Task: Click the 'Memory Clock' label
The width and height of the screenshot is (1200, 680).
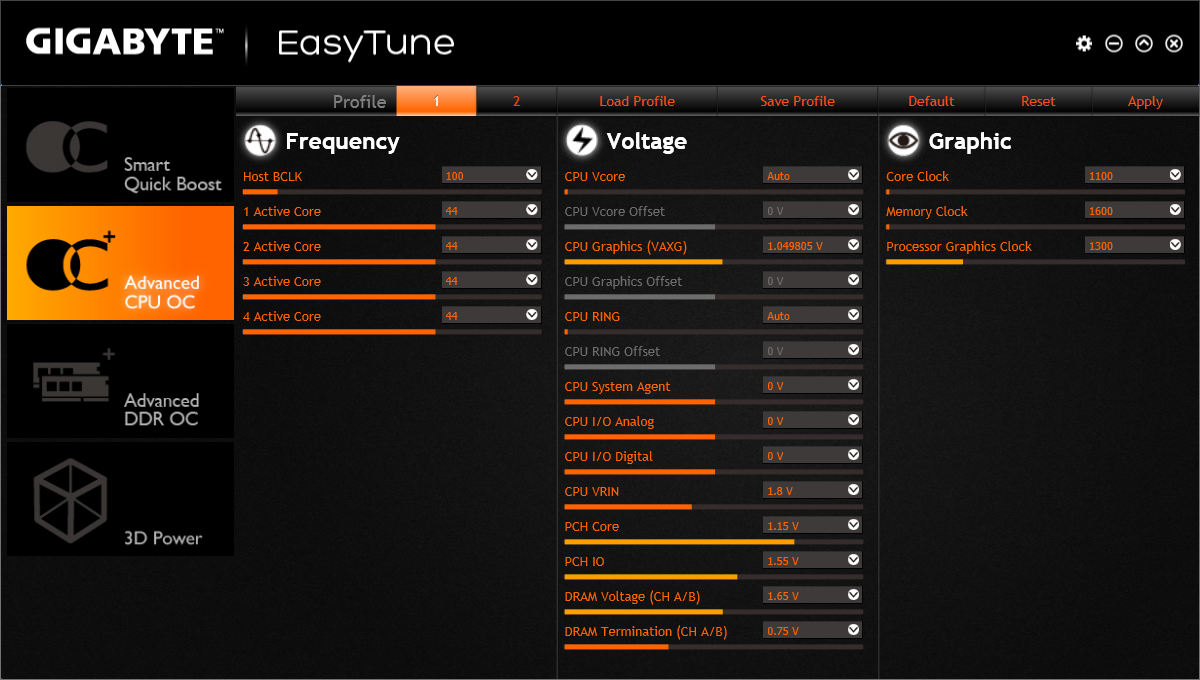Action: pyautogui.click(x=927, y=211)
